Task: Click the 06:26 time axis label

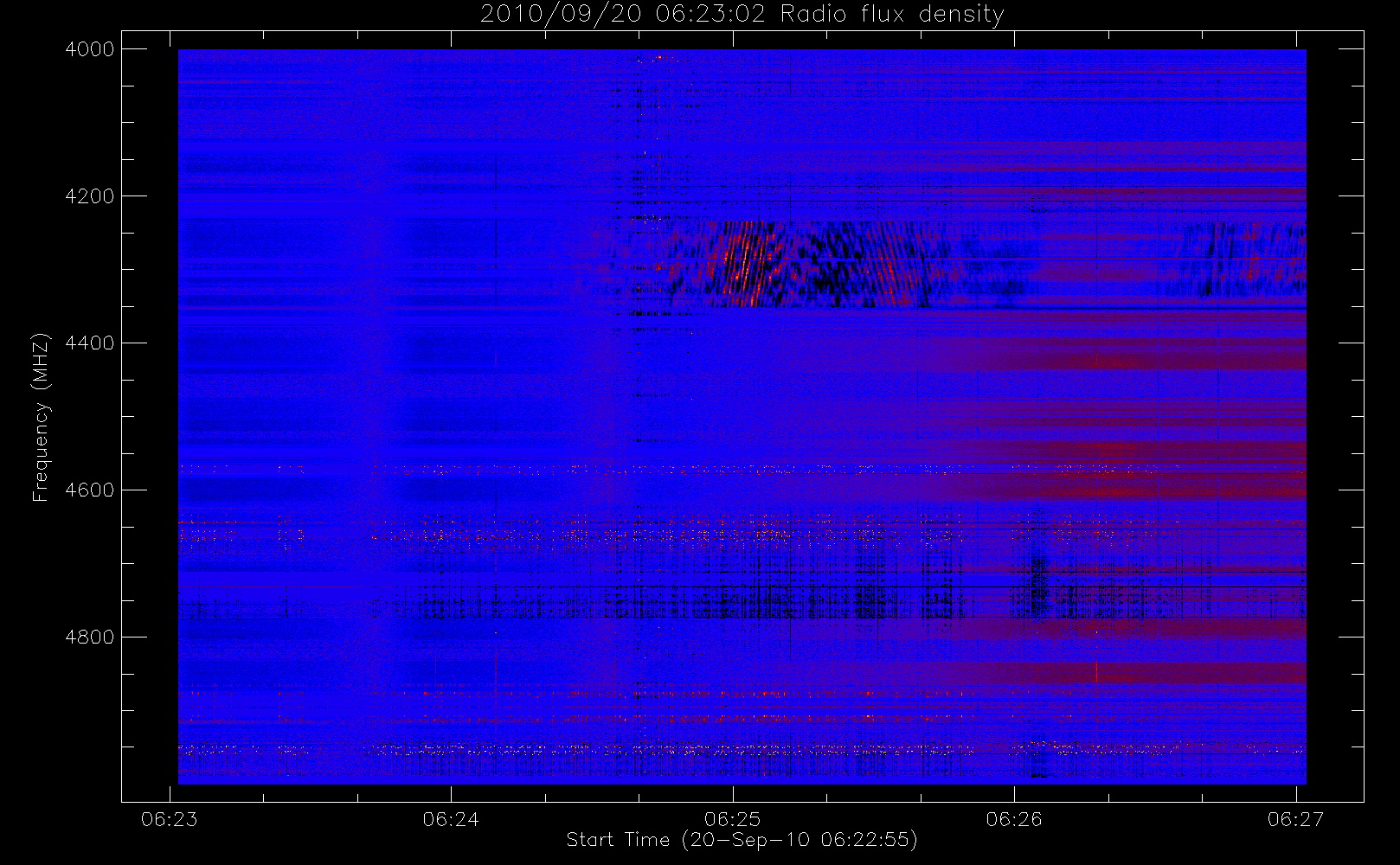Action: [1014, 819]
